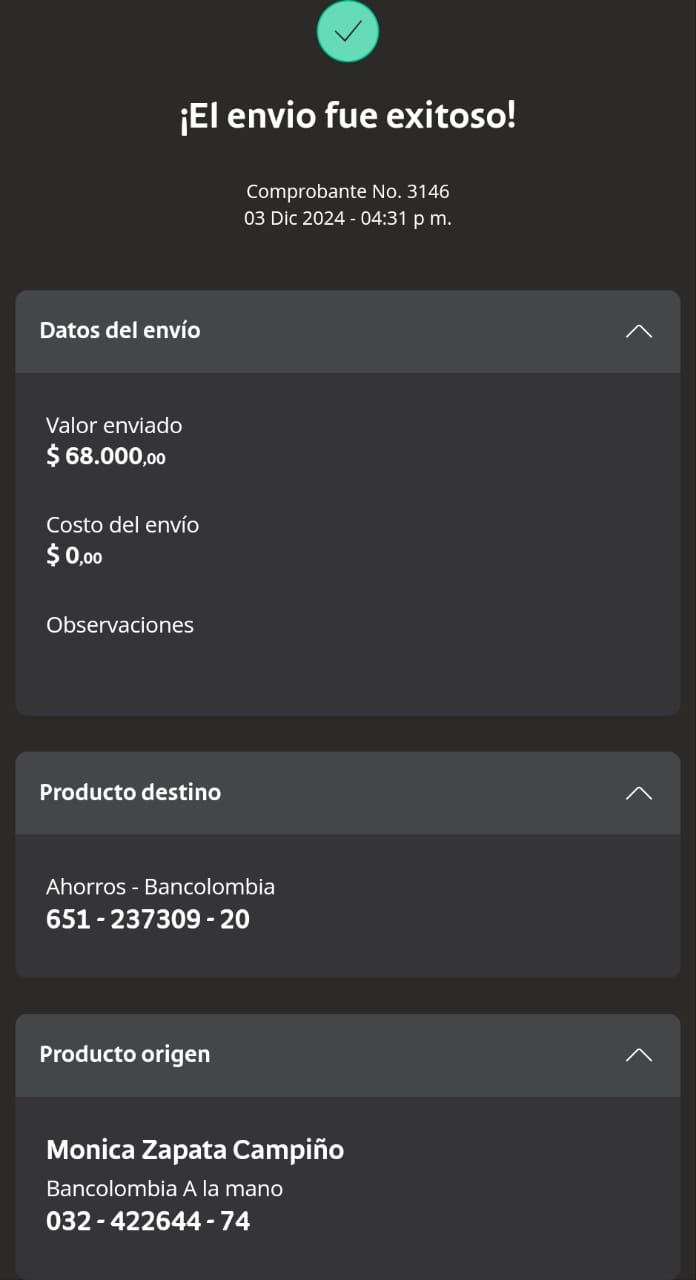Click the Comprobante No. 3146 text
This screenshot has height=1280, width=696.
click(347, 191)
